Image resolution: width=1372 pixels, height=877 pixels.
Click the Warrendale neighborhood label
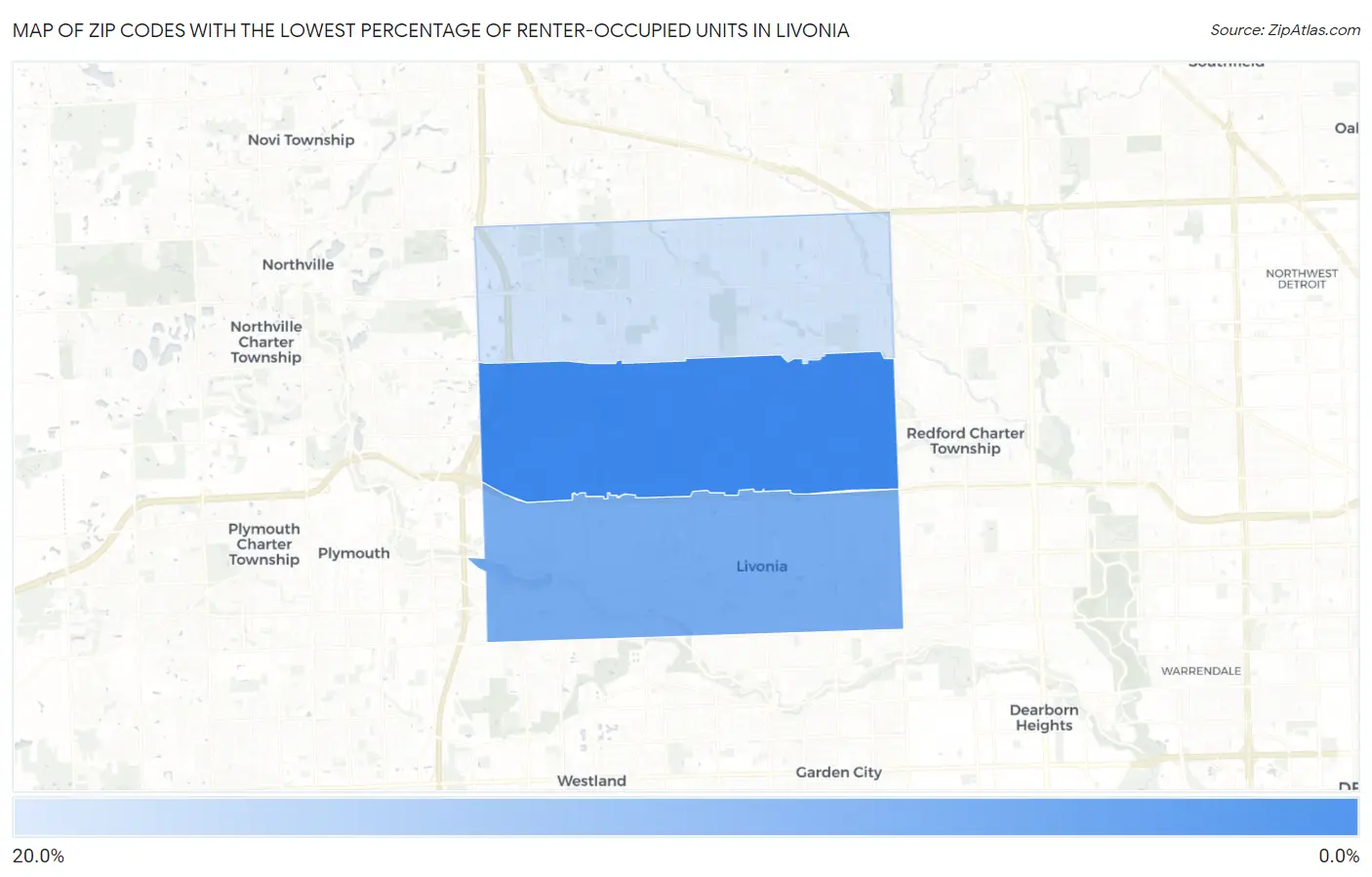pos(1201,671)
